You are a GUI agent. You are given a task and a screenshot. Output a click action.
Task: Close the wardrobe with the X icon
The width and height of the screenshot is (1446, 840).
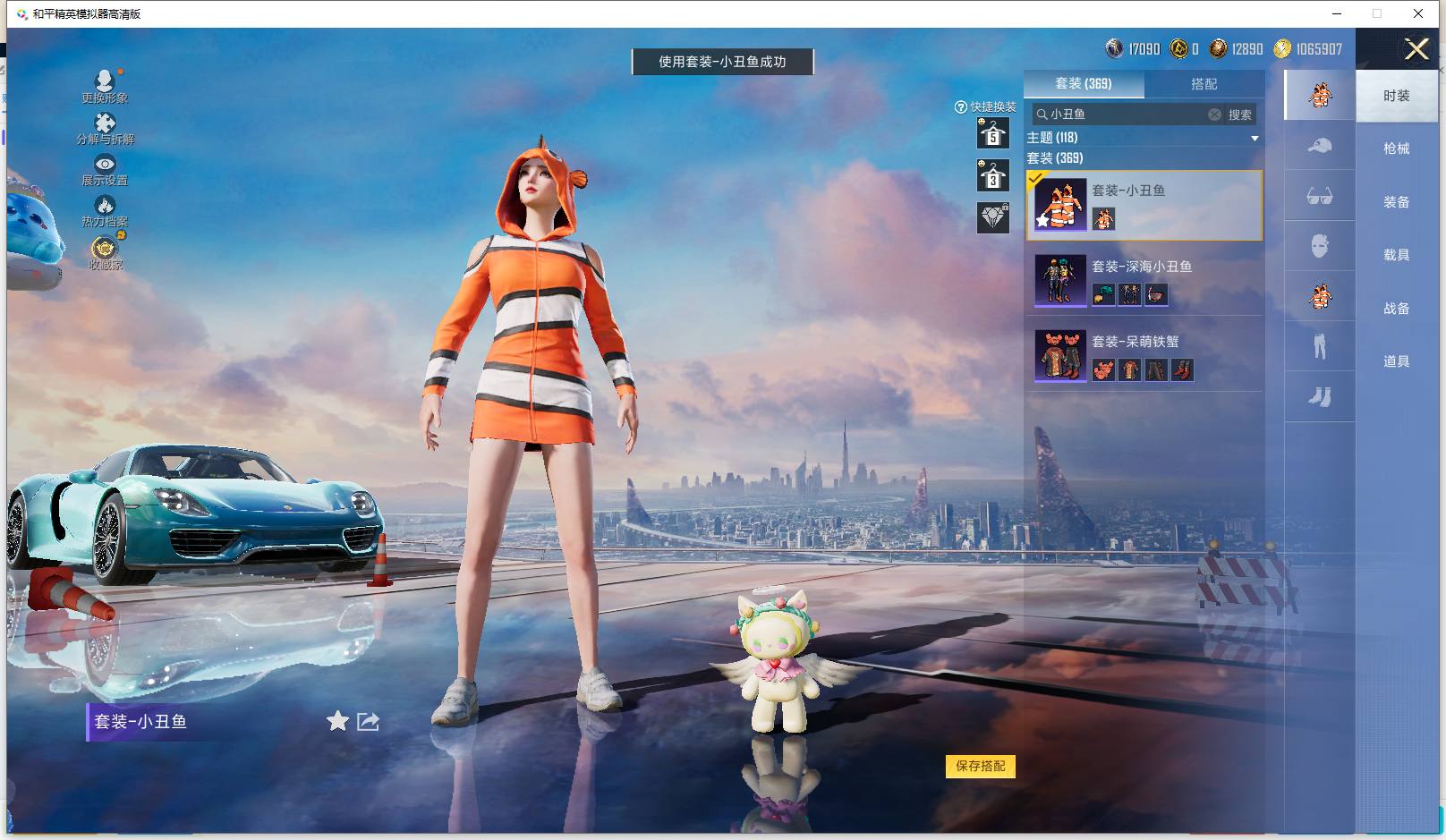tap(1416, 48)
